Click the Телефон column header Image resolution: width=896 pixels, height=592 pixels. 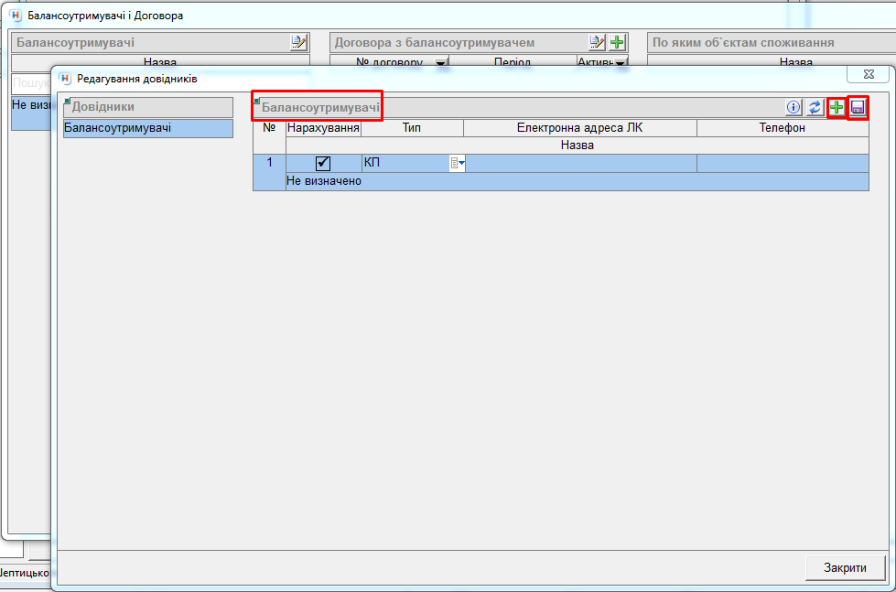coord(783,128)
